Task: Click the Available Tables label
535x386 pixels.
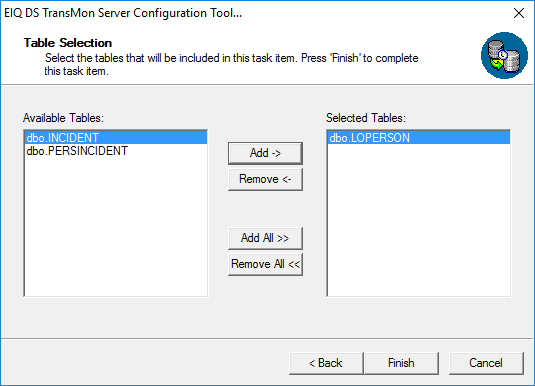Action: 63,118
